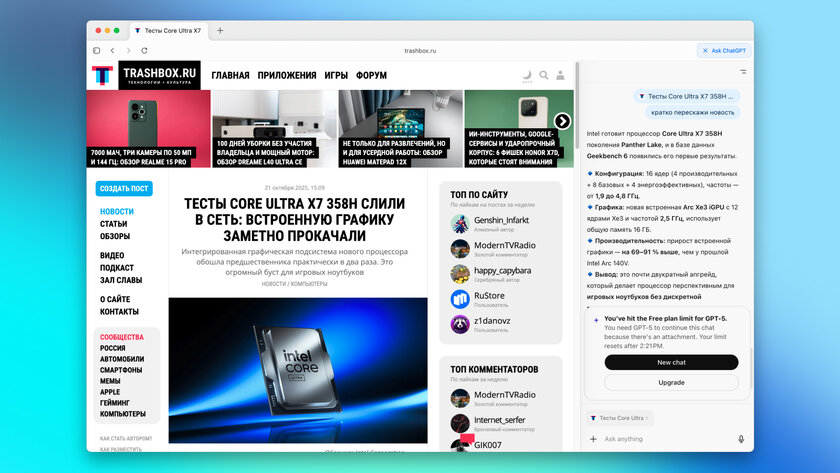This screenshot has width=840, height=473.
Task: Start voice input with the microphone icon
Action: [x=741, y=439]
